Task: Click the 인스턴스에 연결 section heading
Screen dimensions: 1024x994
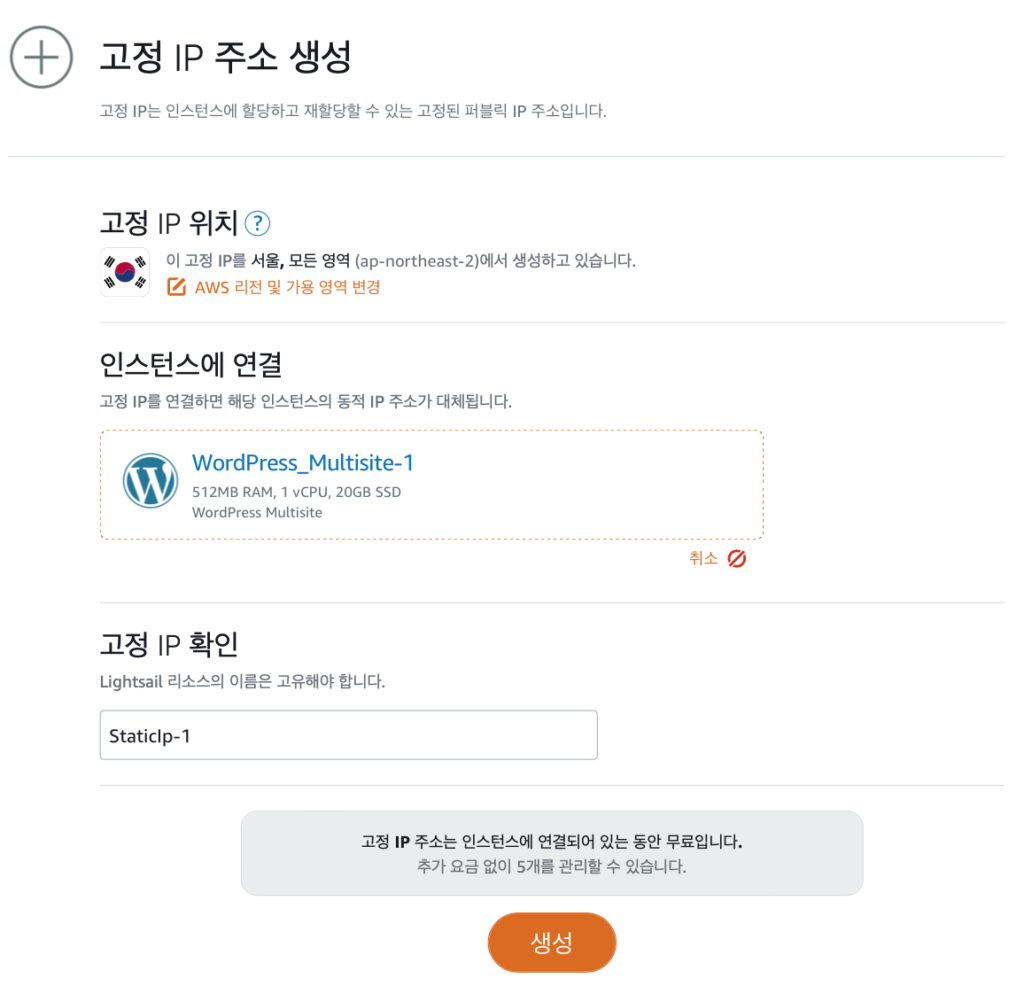Action: 191,364
